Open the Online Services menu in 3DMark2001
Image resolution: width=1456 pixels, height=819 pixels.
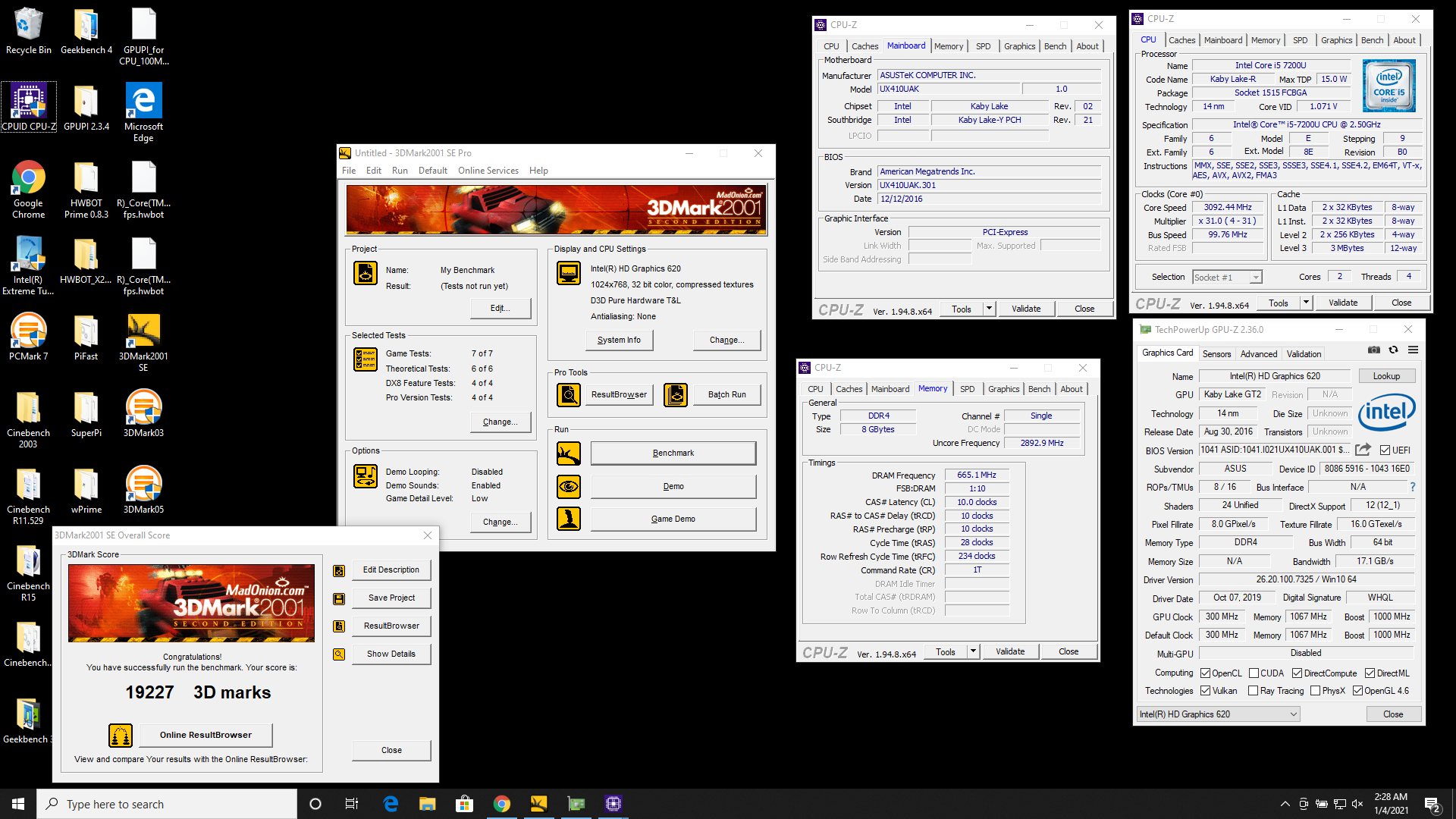pos(488,171)
